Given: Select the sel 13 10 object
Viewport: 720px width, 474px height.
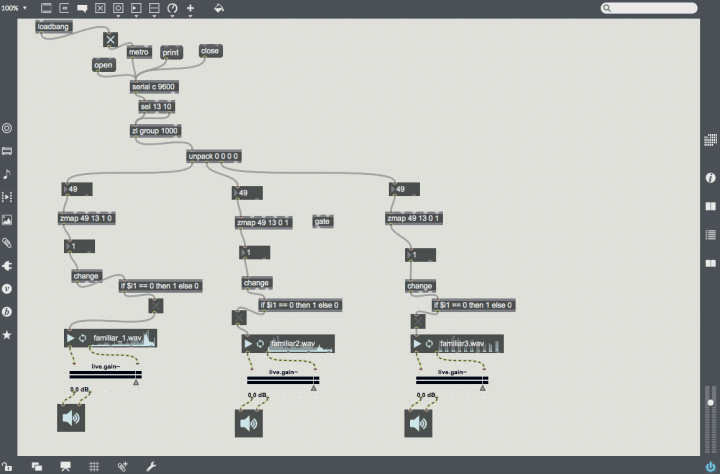Looking at the screenshot, I should tap(157, 107).
